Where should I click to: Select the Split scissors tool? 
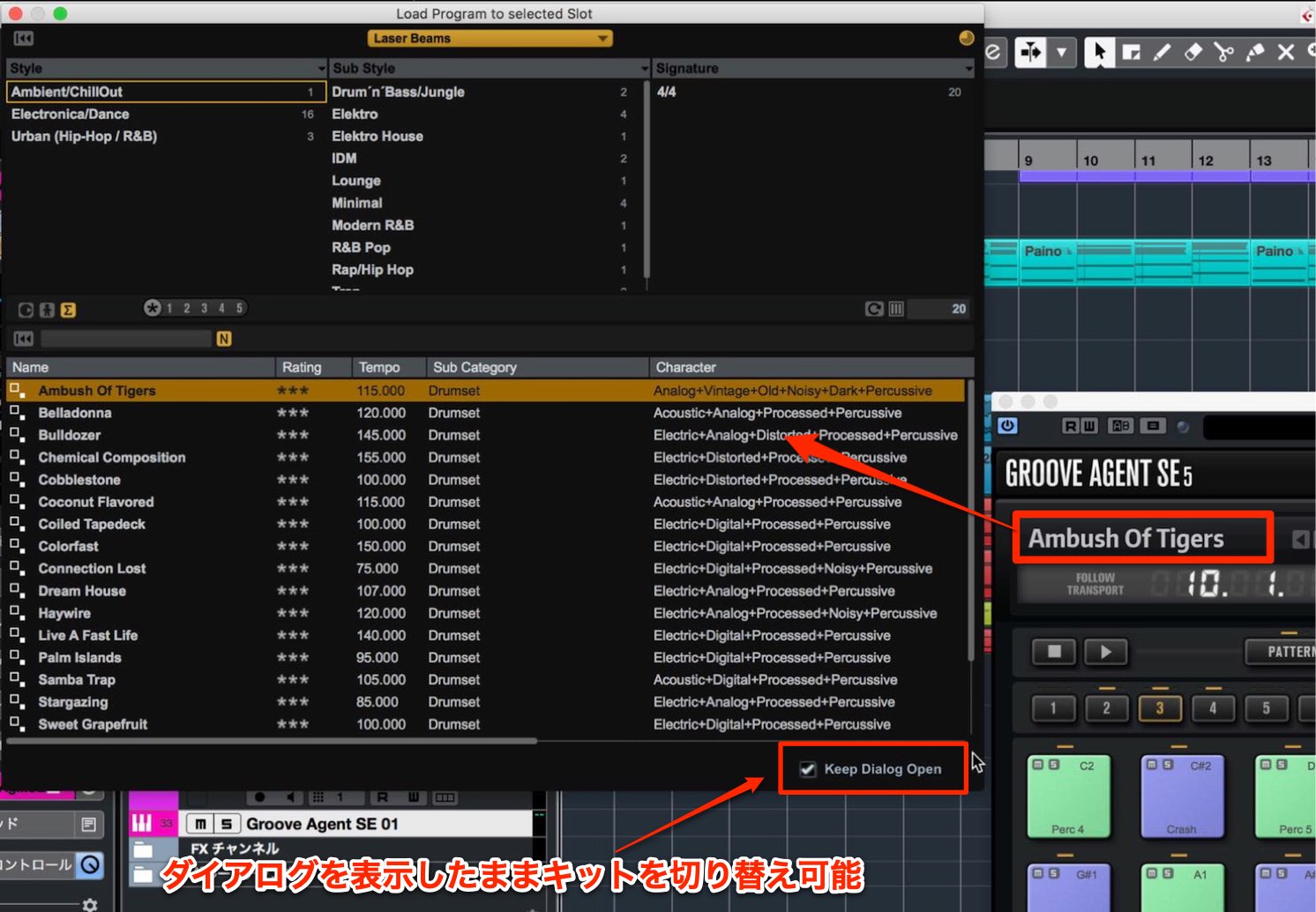click(1223, 52)
